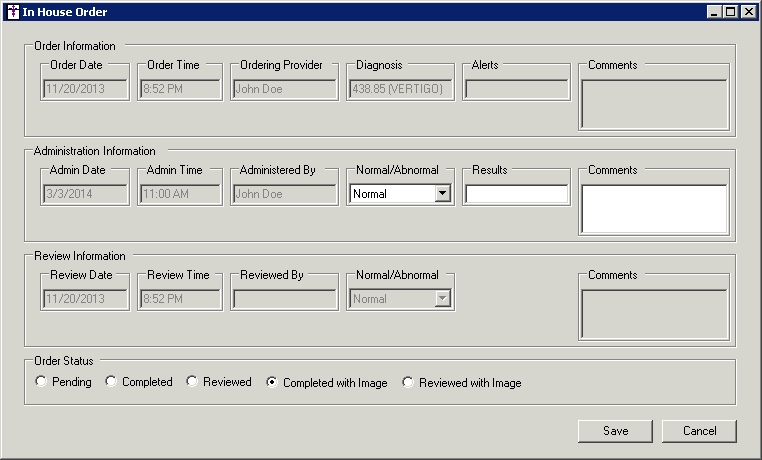Expand the Review Normal/Abnormal dropdown arrow

pyautogui.click(x=442, y=299)
